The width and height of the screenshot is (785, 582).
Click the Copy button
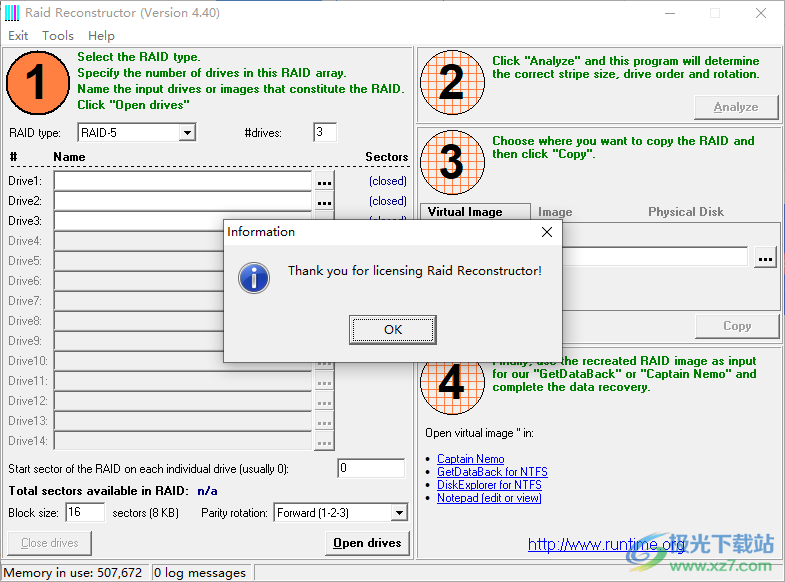tap(737, 326)
